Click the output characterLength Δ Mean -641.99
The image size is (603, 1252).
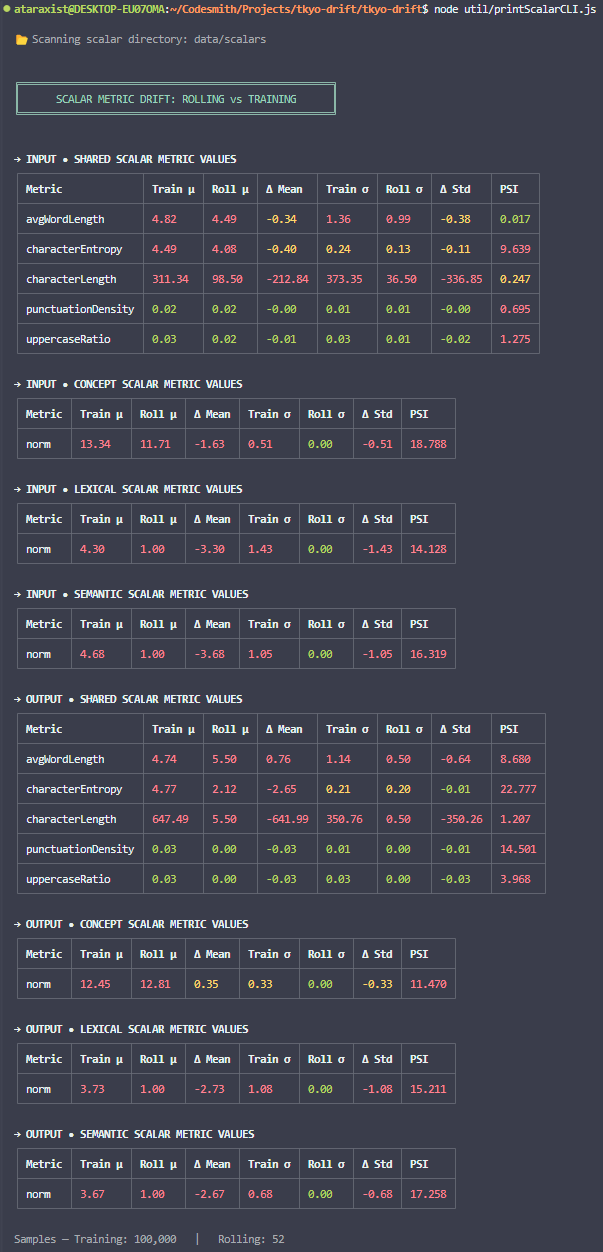point(287,819)
